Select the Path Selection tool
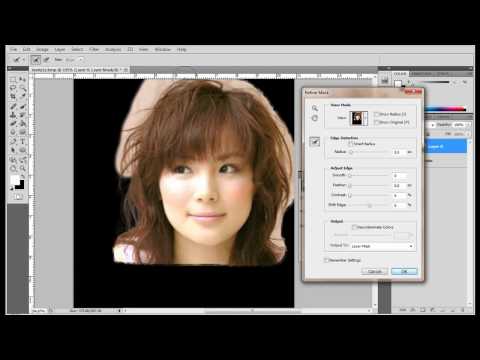This screenshot has height=360, width=480. [13, 151]
